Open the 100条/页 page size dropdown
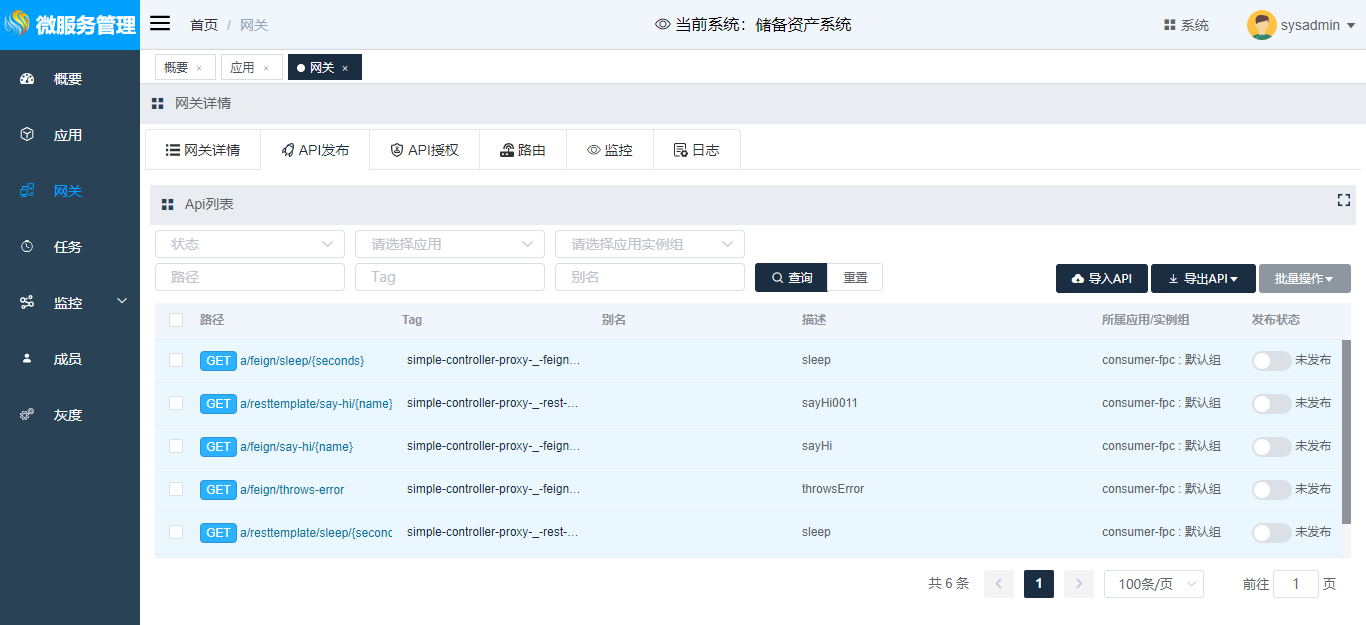 tap(1153, 584)
